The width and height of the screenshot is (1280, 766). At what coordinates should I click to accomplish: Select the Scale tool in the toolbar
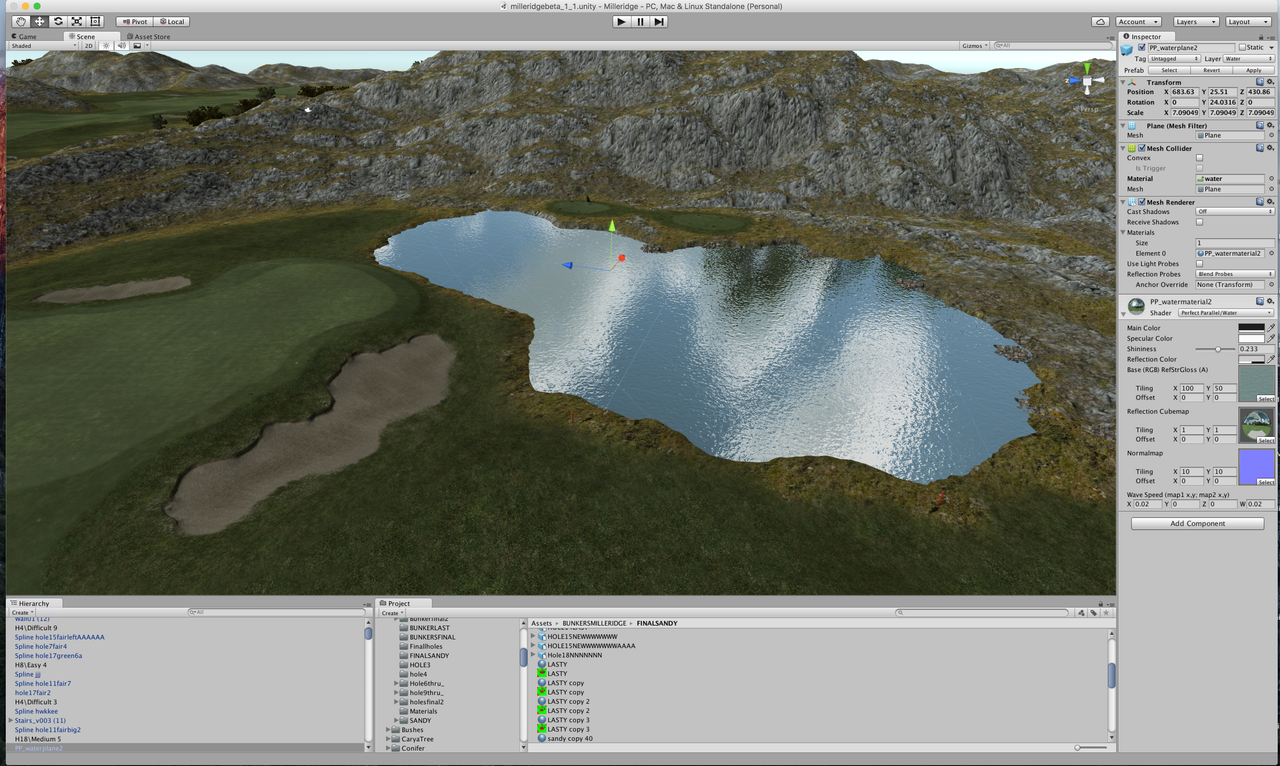[x=77, y=21]
